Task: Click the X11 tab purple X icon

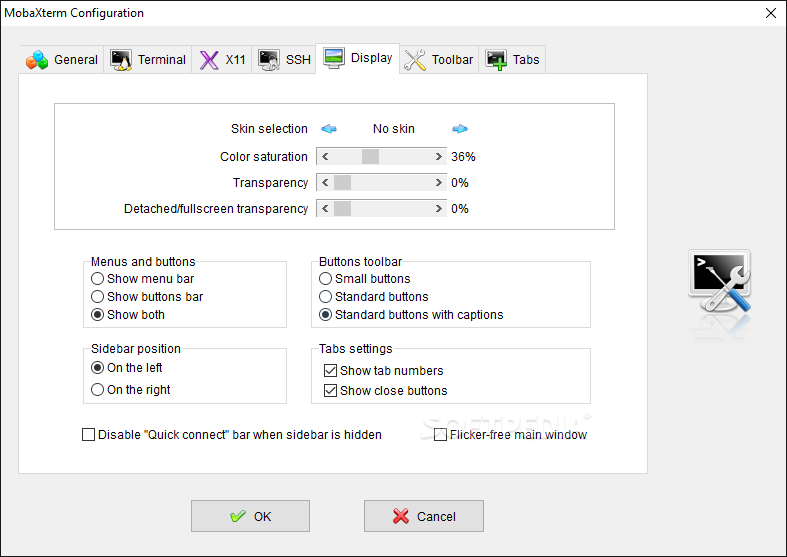Action: 209,60
